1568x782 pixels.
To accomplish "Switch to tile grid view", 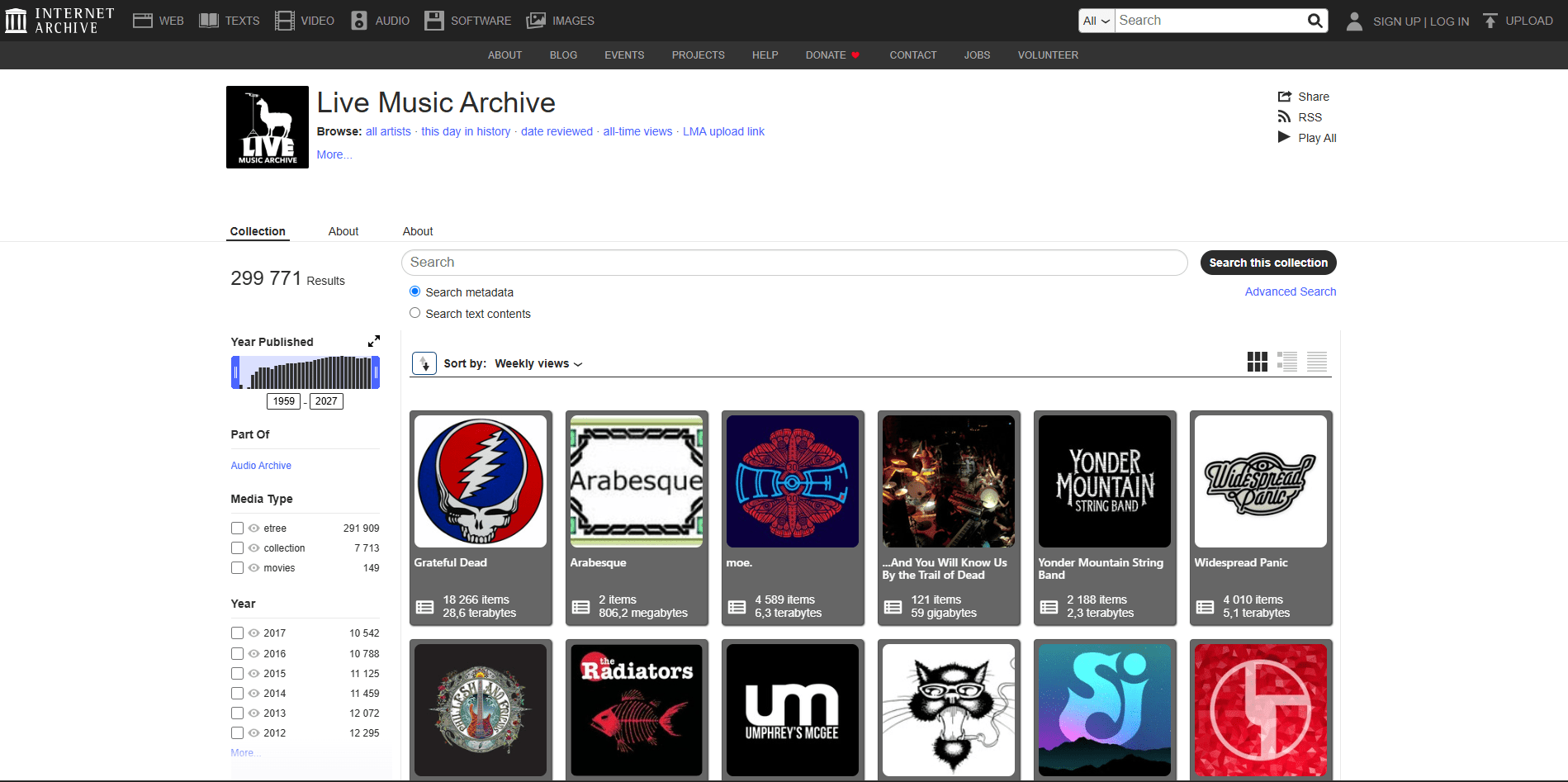I will (1258, 362).
